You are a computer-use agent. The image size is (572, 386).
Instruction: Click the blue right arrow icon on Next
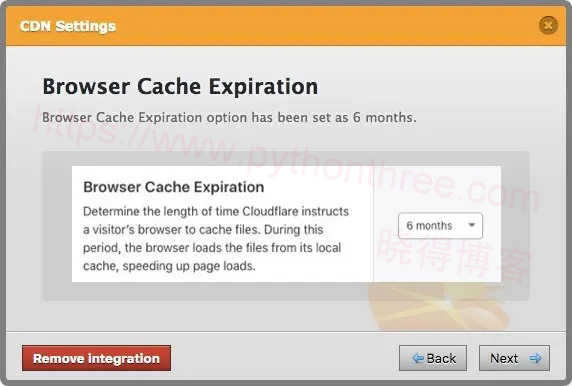pos(535,359)
